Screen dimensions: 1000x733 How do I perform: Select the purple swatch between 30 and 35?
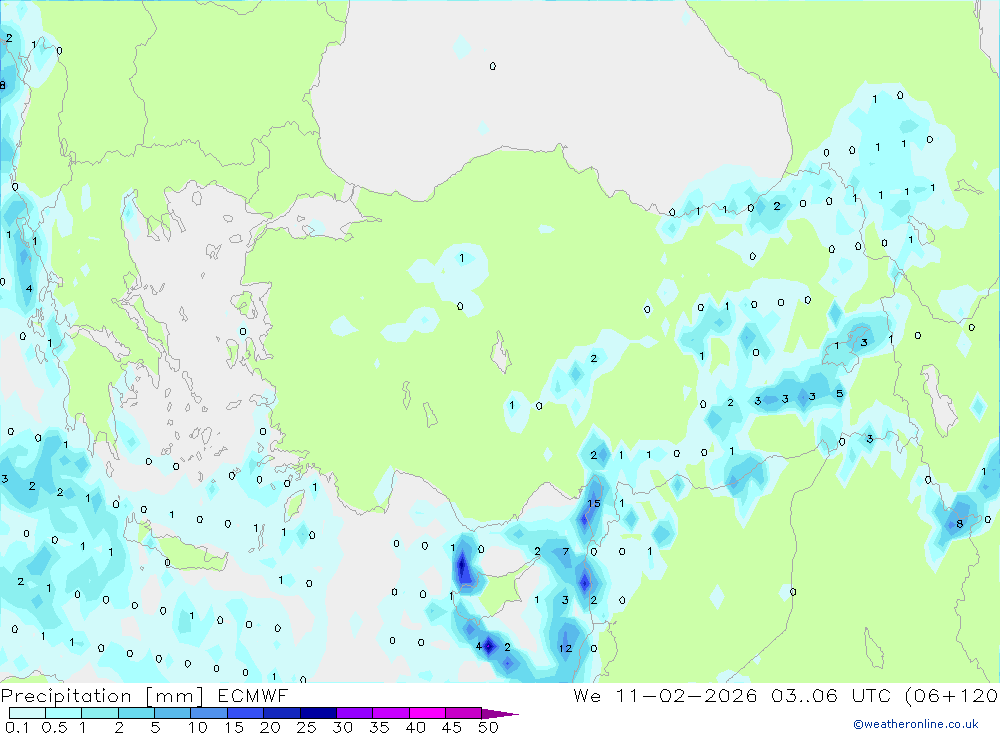coord(355,713)
